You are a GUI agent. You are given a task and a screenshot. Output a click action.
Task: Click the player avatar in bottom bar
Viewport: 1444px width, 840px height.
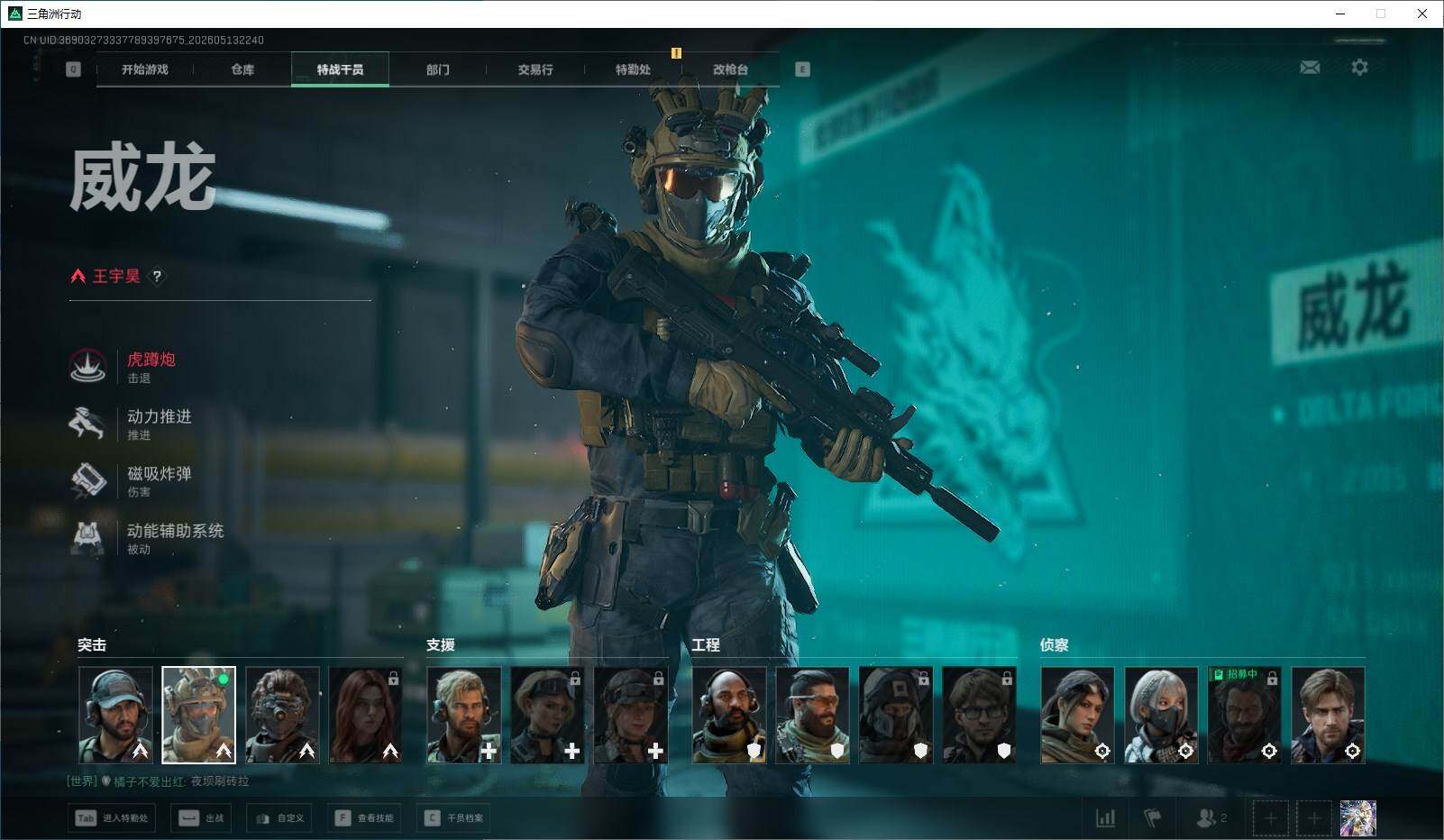(x=1358, y=818)
